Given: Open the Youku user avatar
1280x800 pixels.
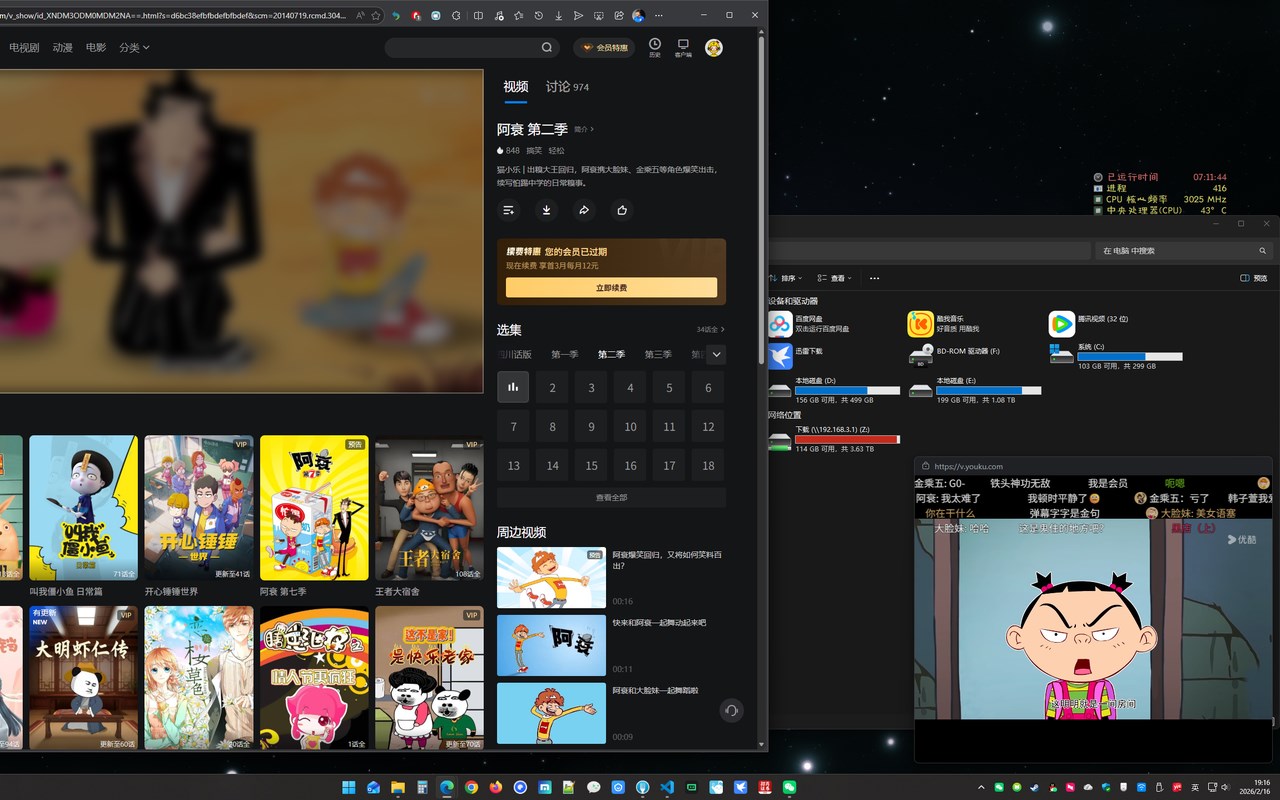Looking at the screenshot, I should pos(714,47).
